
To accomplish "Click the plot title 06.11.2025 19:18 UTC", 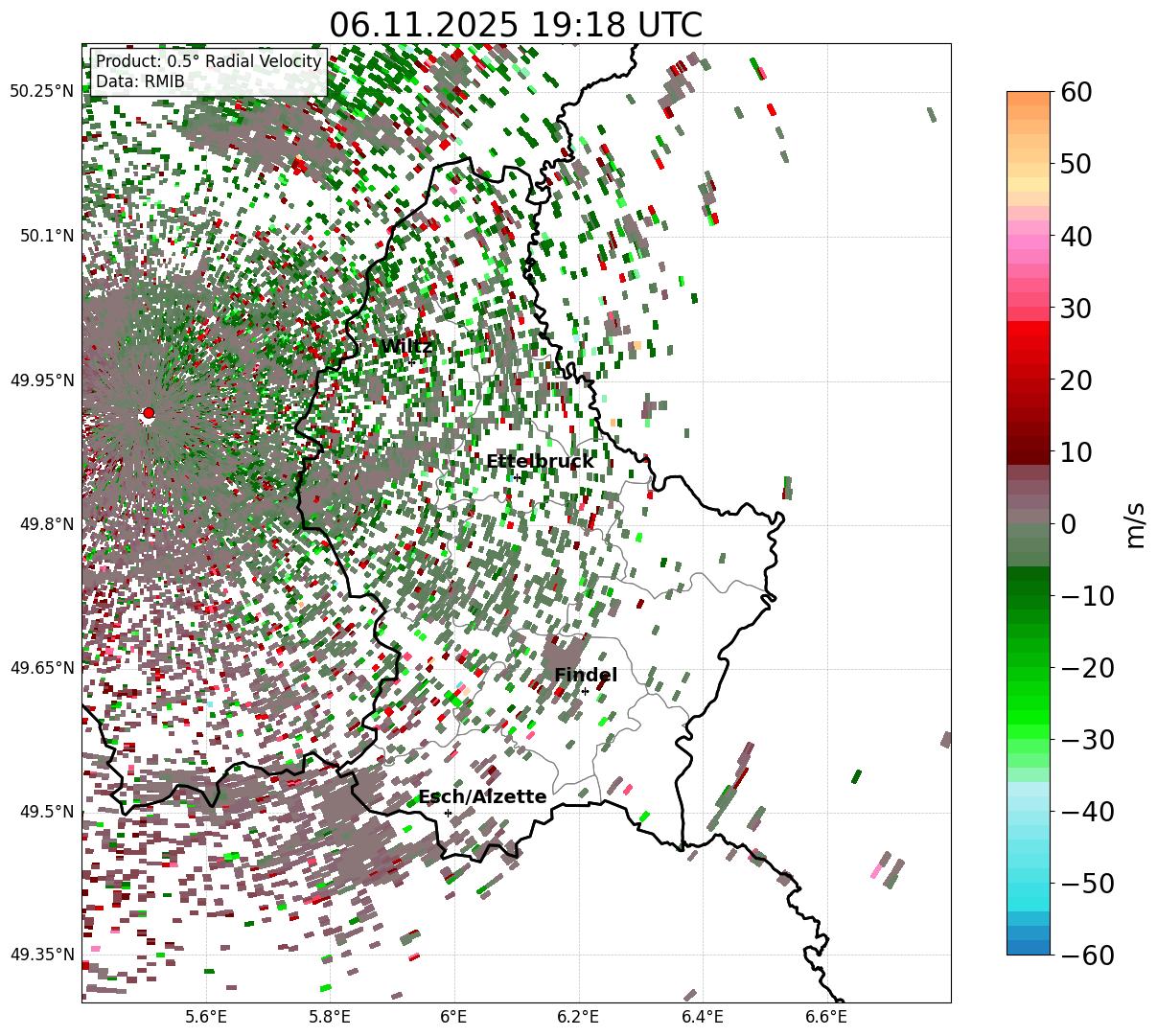I will coord(516,24).
